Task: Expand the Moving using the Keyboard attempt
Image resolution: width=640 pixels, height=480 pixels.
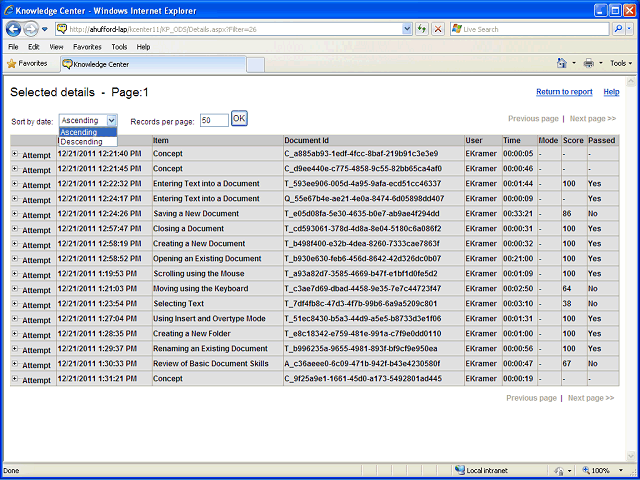Action: [x=15, y=289]
